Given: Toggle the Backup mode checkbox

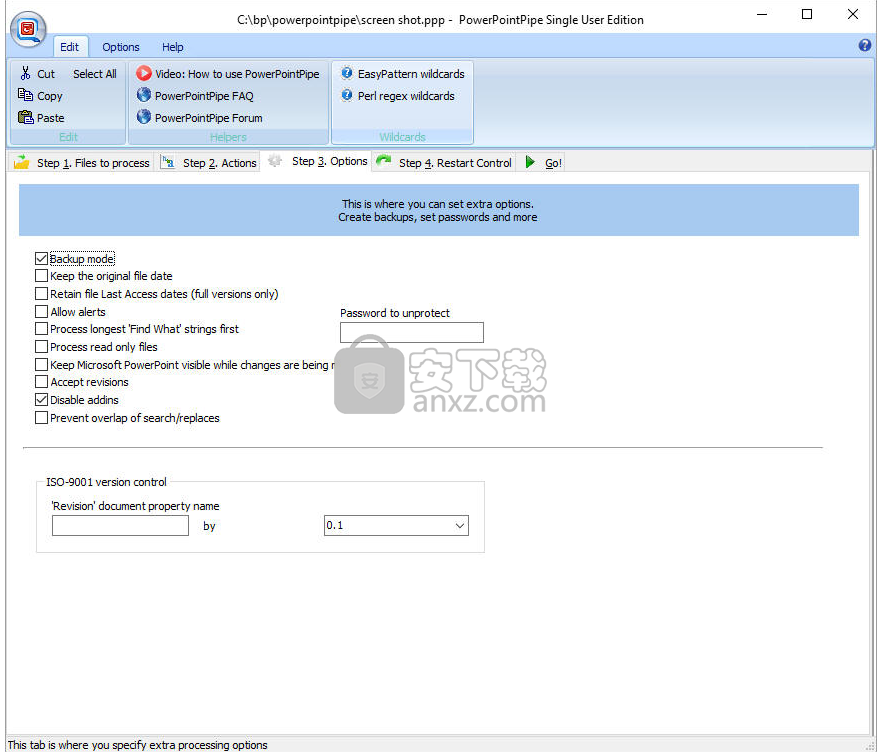Looking at the screenshot, I should coord(41,259).
